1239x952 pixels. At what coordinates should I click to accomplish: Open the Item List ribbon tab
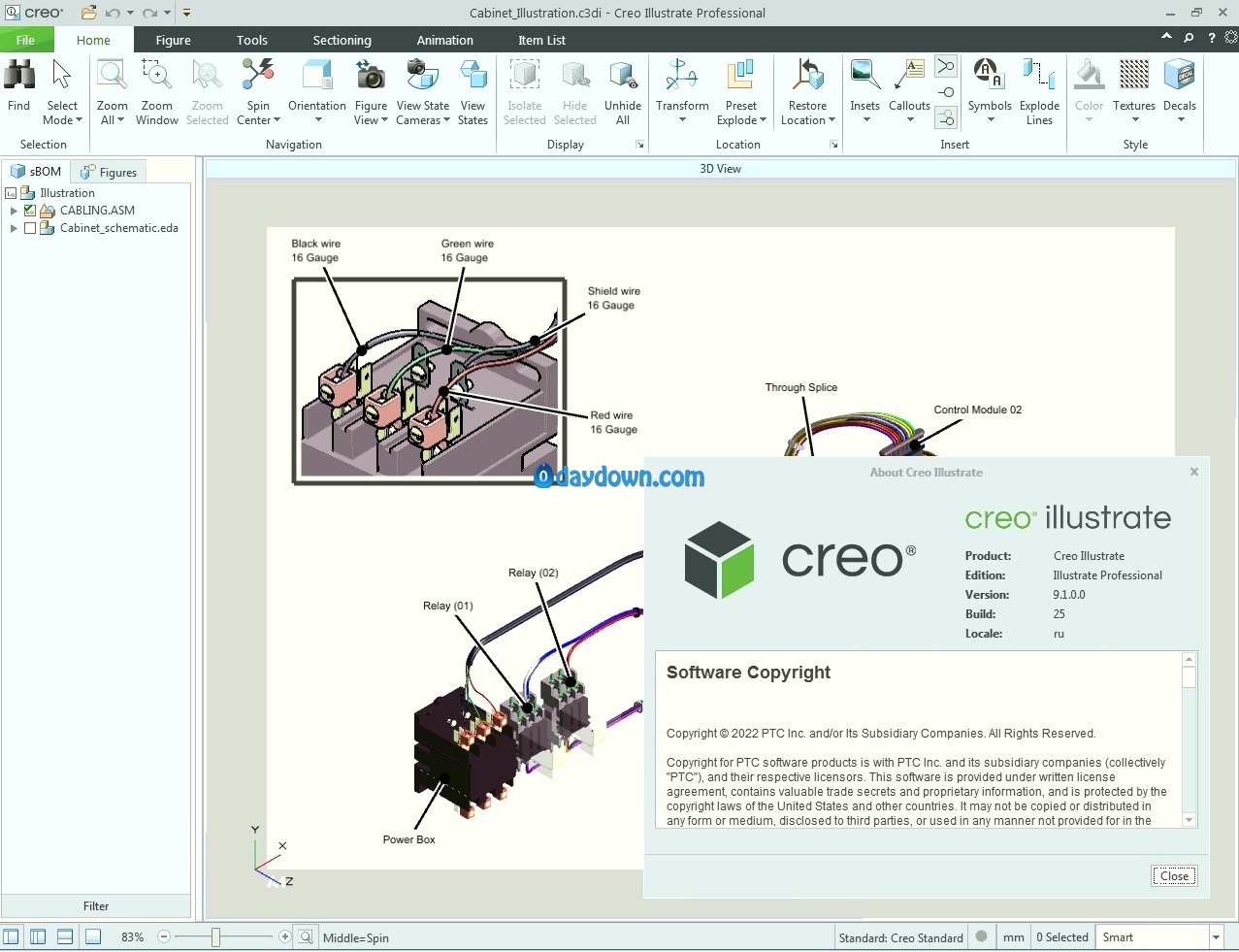[x=541, y=40]
